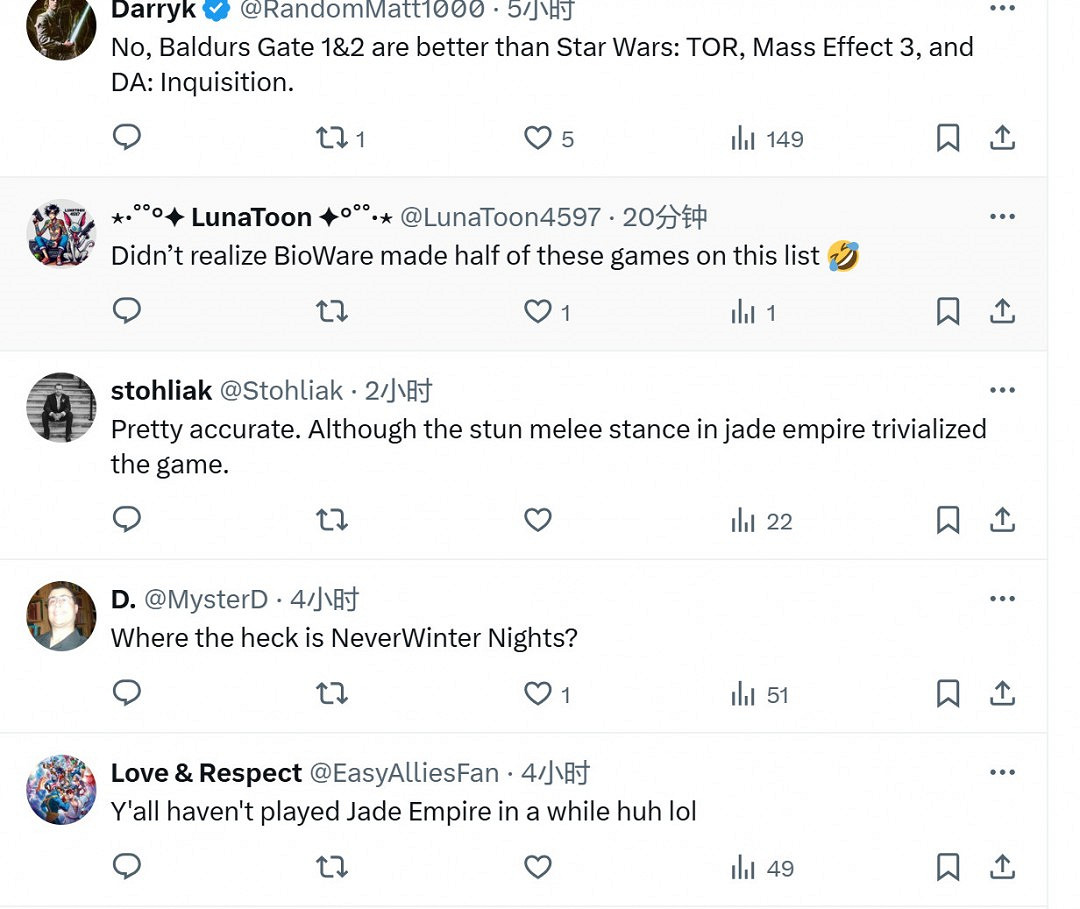Reply to Love & Respect's tweet
Viewport: 1080px width, 909px height.
tap(127, 867)
